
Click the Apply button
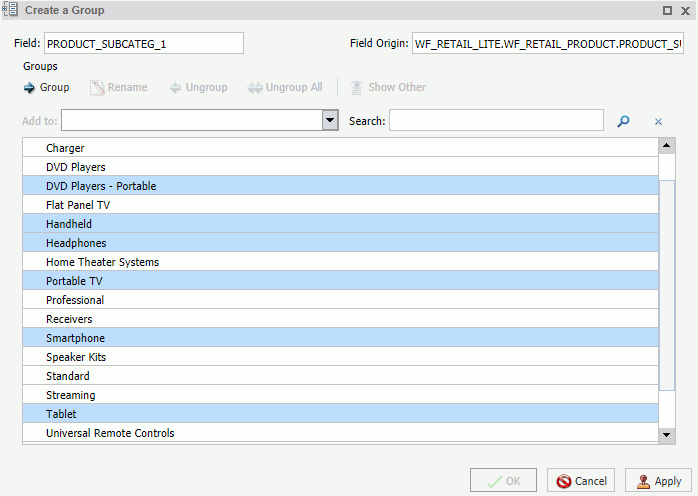(658, 481)
